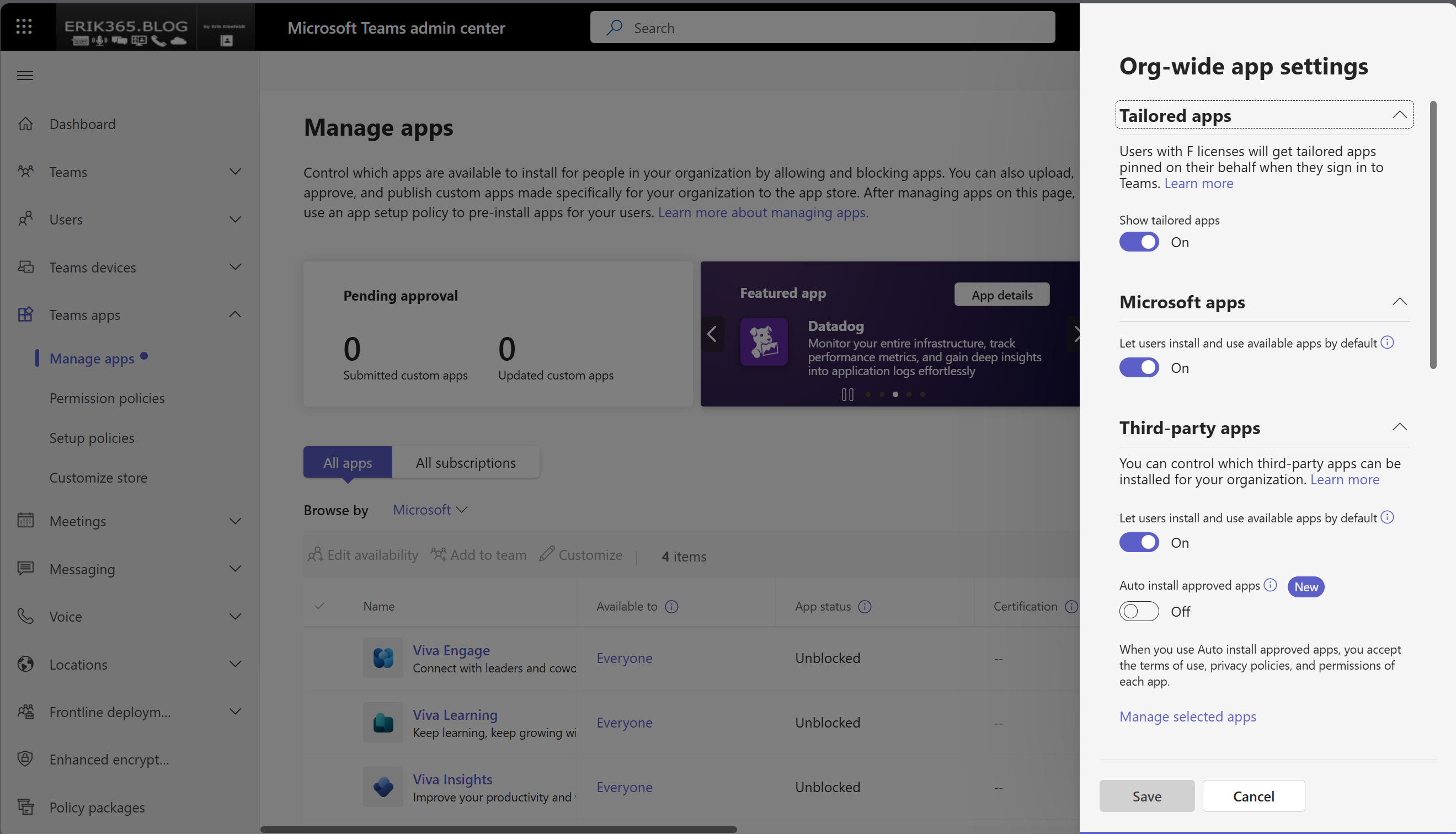Click the info icon next to Auto install approved apps
This screenshot has width=1456, height=834.
click(1270, 585)
